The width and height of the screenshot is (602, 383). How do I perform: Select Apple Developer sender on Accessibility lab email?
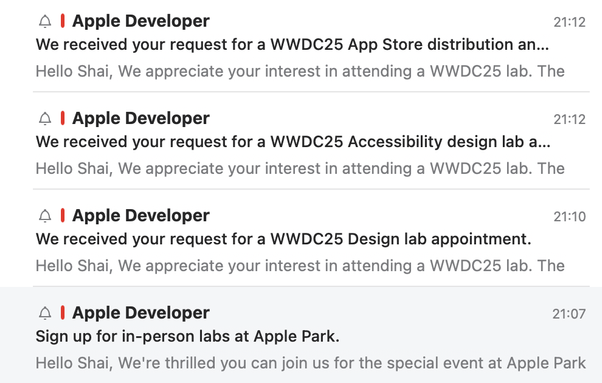click(x=141, y=118)
